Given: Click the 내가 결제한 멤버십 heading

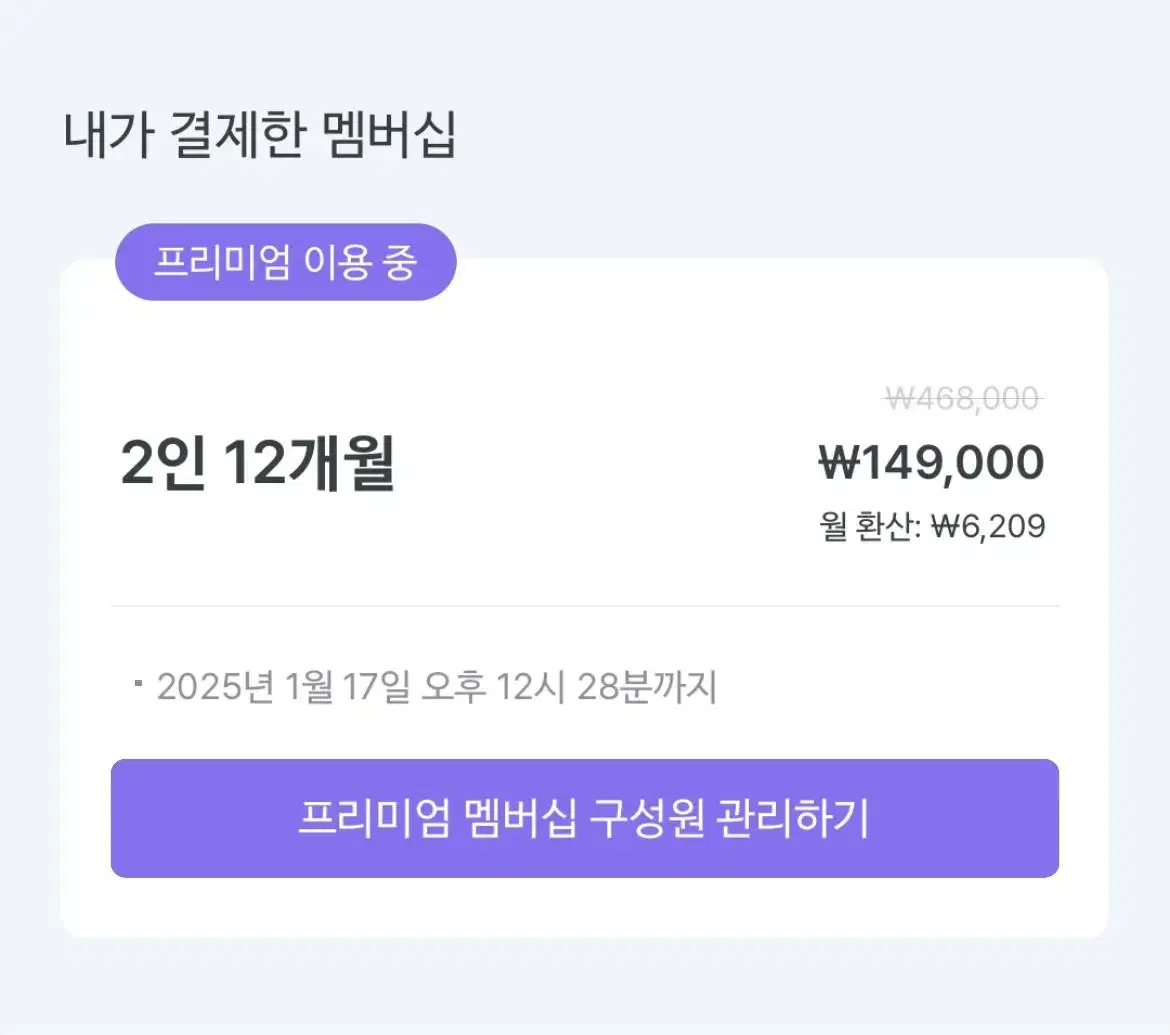Looking at the screenshot, I should 260,135.
